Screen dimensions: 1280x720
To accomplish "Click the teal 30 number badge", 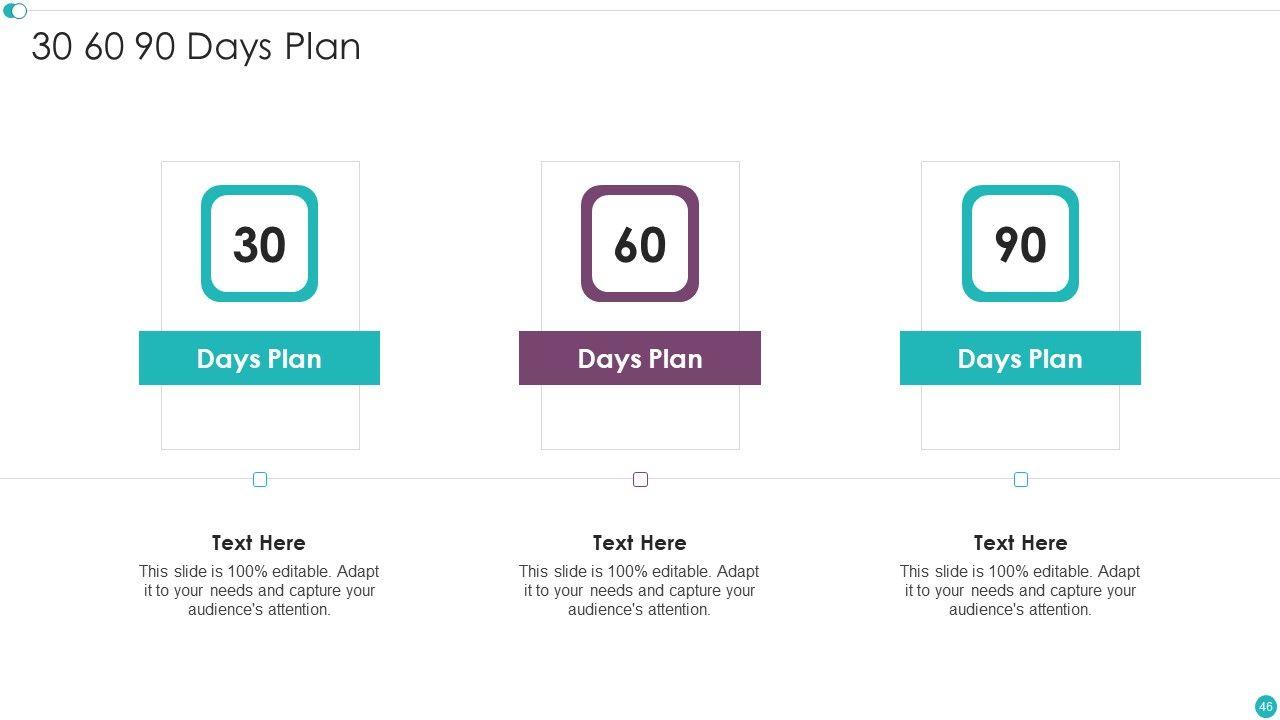I will click(259, 244).
